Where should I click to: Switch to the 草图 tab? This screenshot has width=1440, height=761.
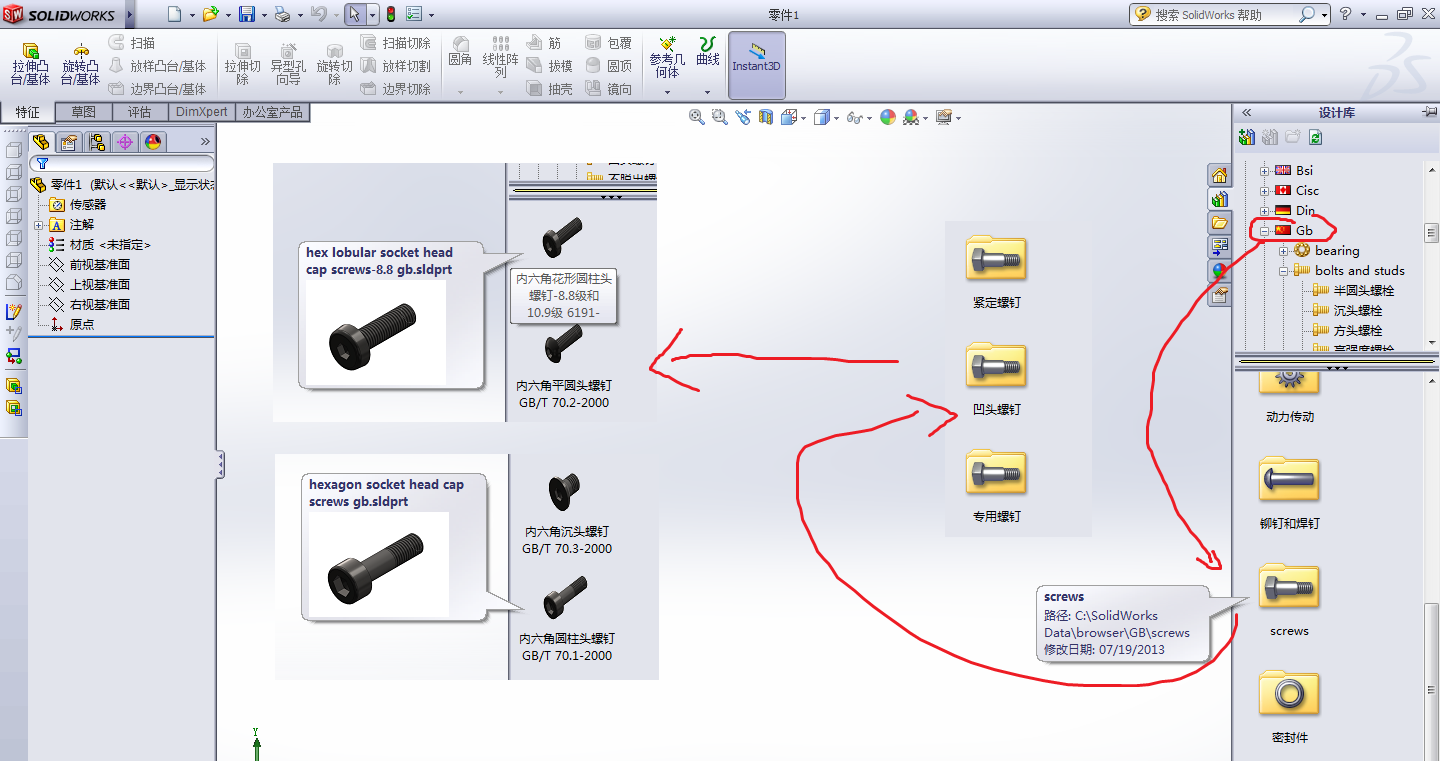[x=84, y=112]
